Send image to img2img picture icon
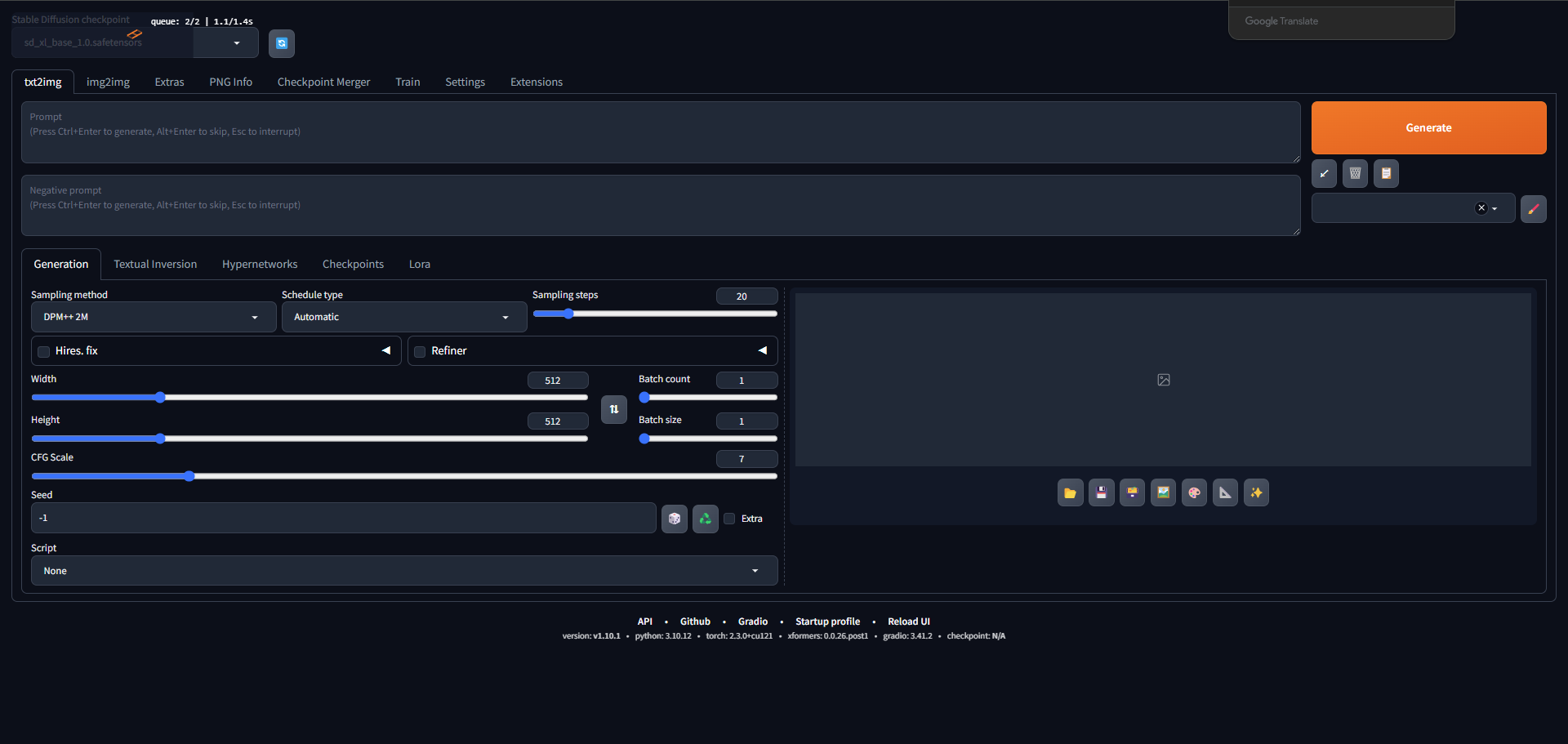Viewport: 1568px width, 744px height. tap(1163, 492)
